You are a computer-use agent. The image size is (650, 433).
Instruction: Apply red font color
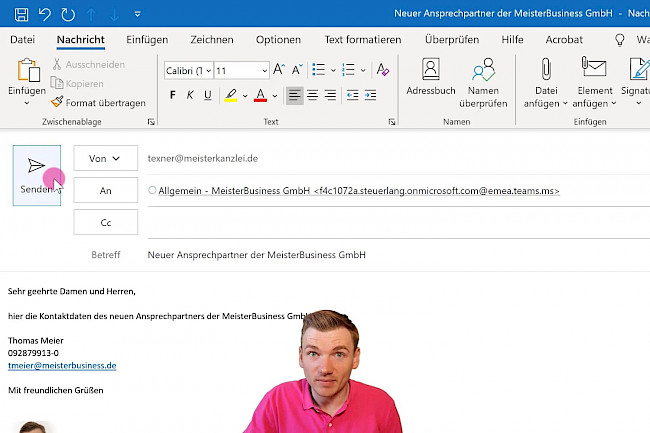click(x=260, y=95)
